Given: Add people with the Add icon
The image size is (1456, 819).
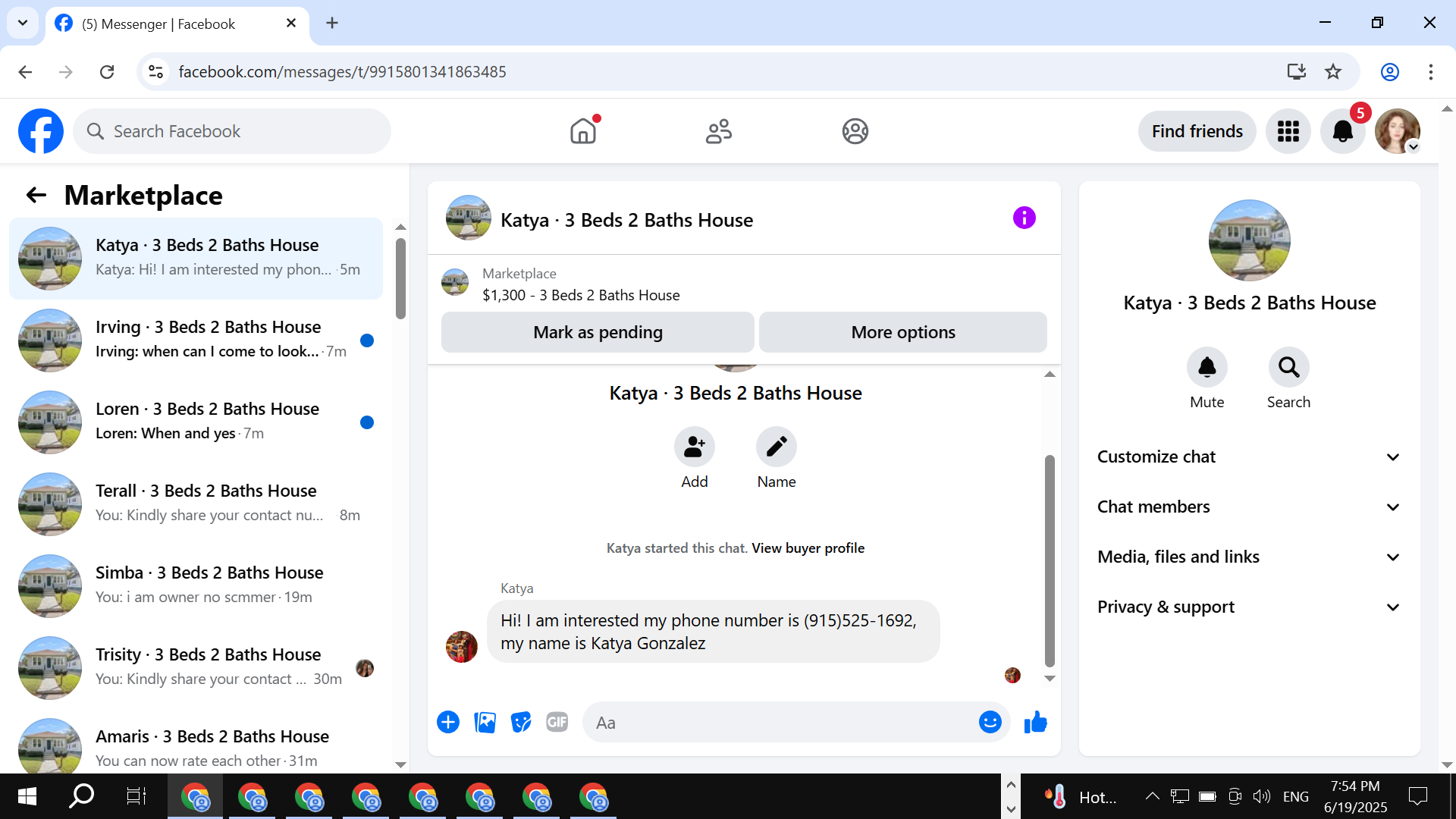Looking at the screenshot, I should pos(694,447).
